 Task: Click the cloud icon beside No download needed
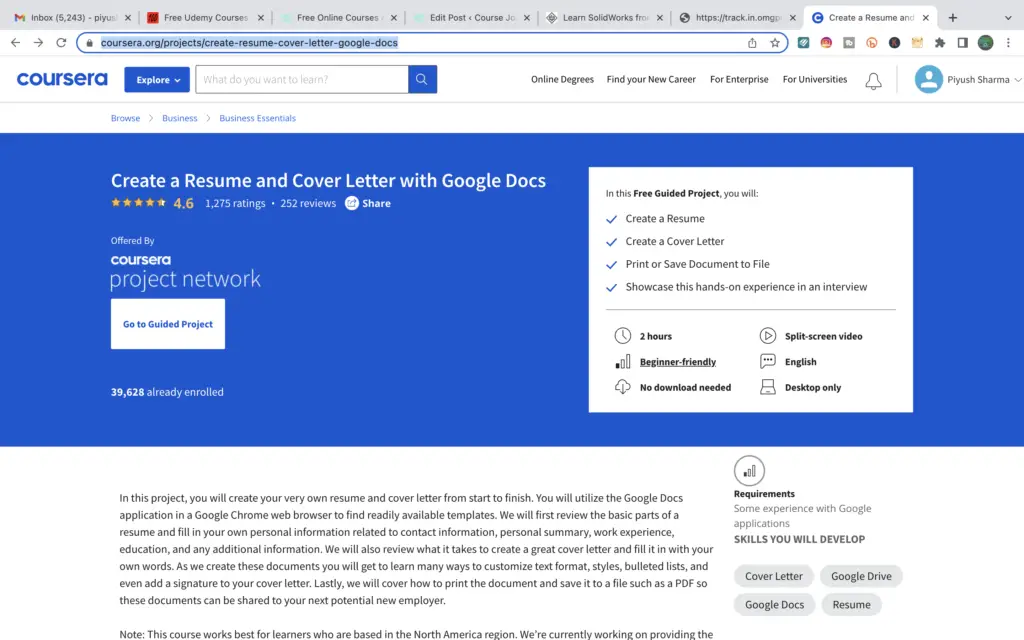(622, 387)
